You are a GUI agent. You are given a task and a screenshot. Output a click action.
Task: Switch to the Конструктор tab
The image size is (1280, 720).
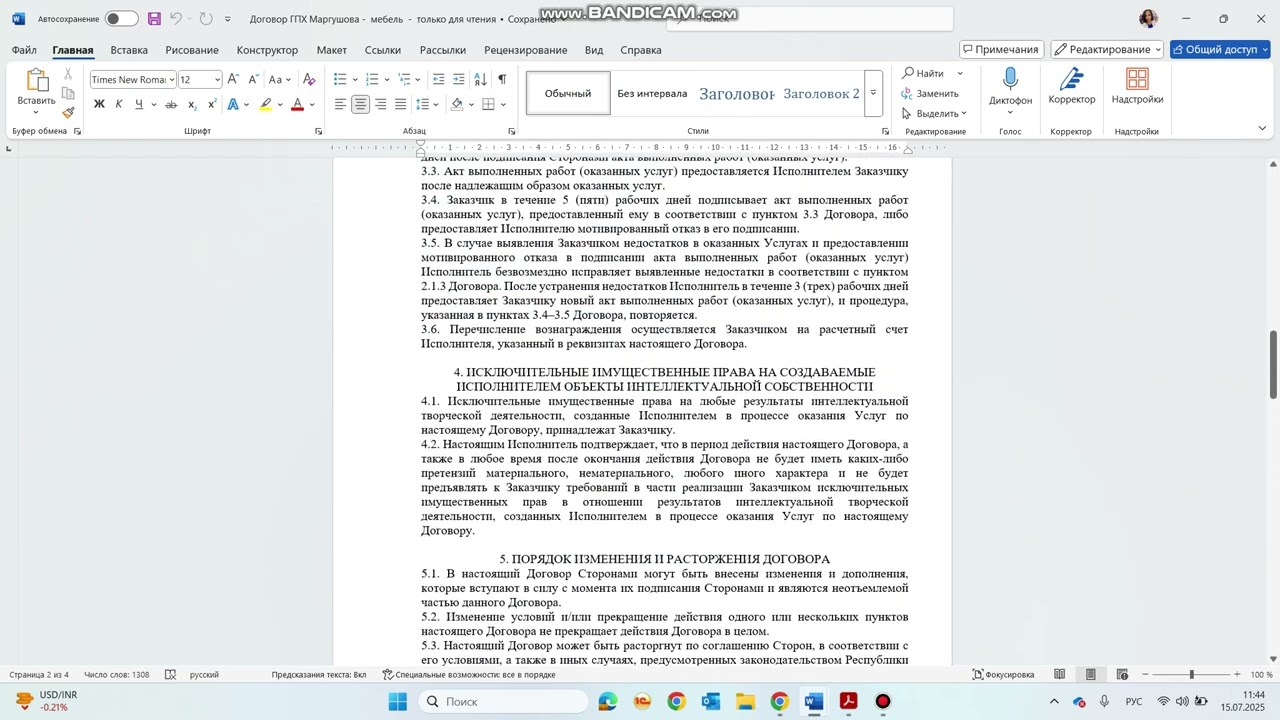(267, 50)
